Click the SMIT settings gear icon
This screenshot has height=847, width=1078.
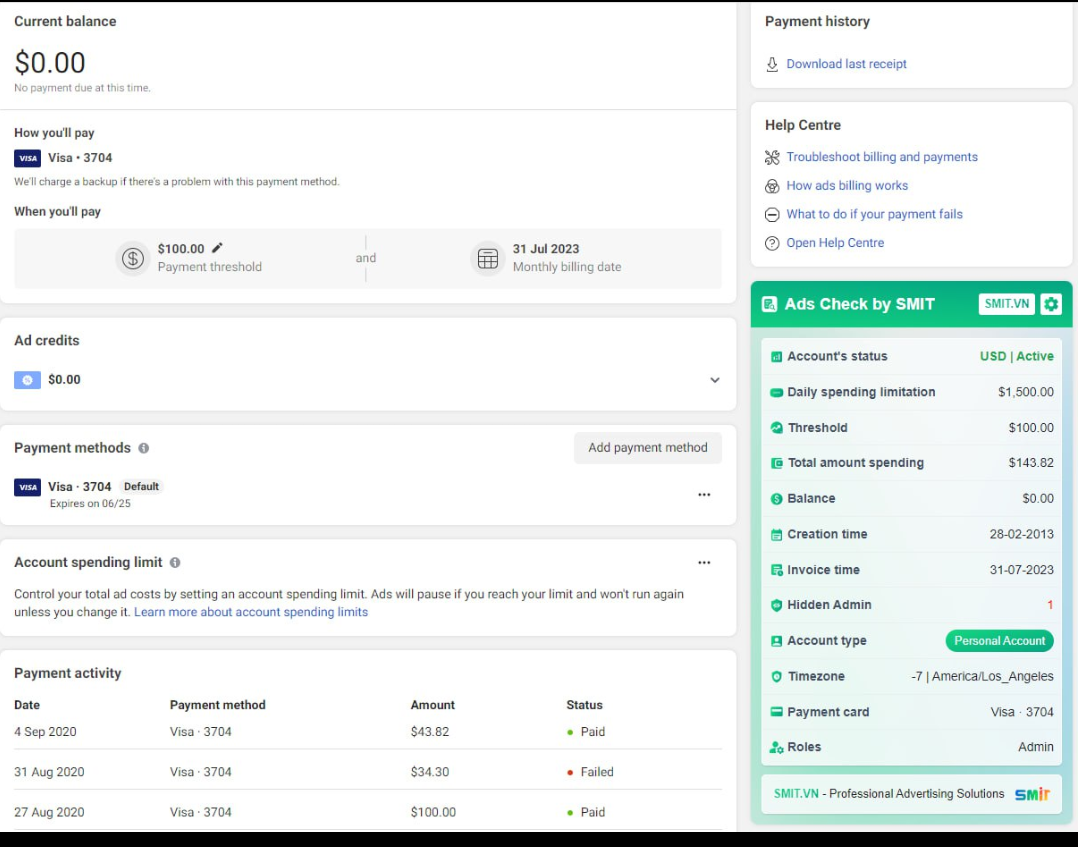tap(1050, 304)
